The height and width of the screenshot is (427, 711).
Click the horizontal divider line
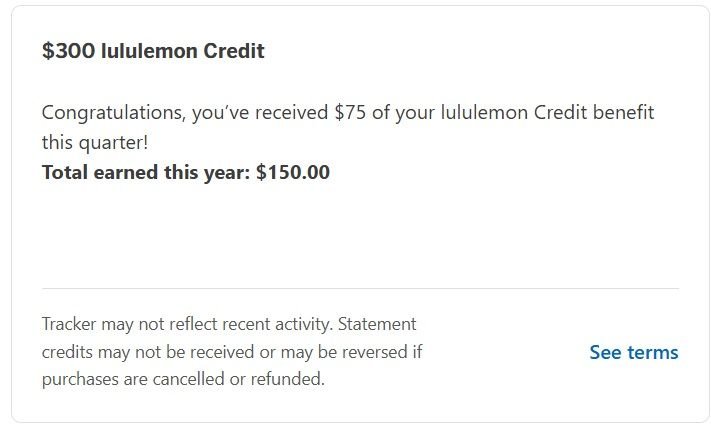(x=360, y=288)
